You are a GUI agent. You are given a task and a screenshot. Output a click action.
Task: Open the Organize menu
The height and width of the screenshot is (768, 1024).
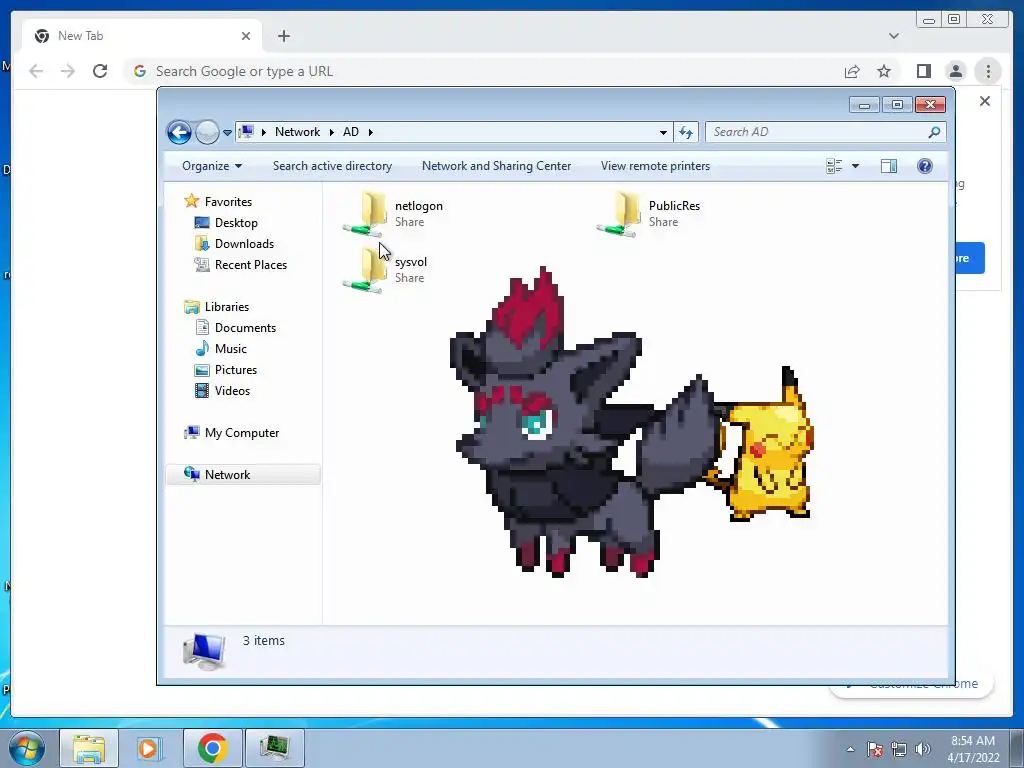tap(212, 166)
